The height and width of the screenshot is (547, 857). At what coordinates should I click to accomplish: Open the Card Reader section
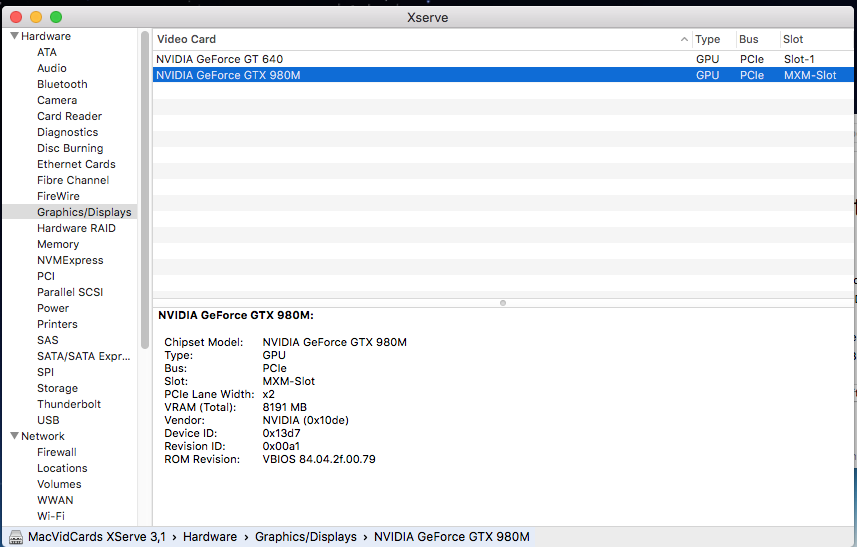(69, 116)
